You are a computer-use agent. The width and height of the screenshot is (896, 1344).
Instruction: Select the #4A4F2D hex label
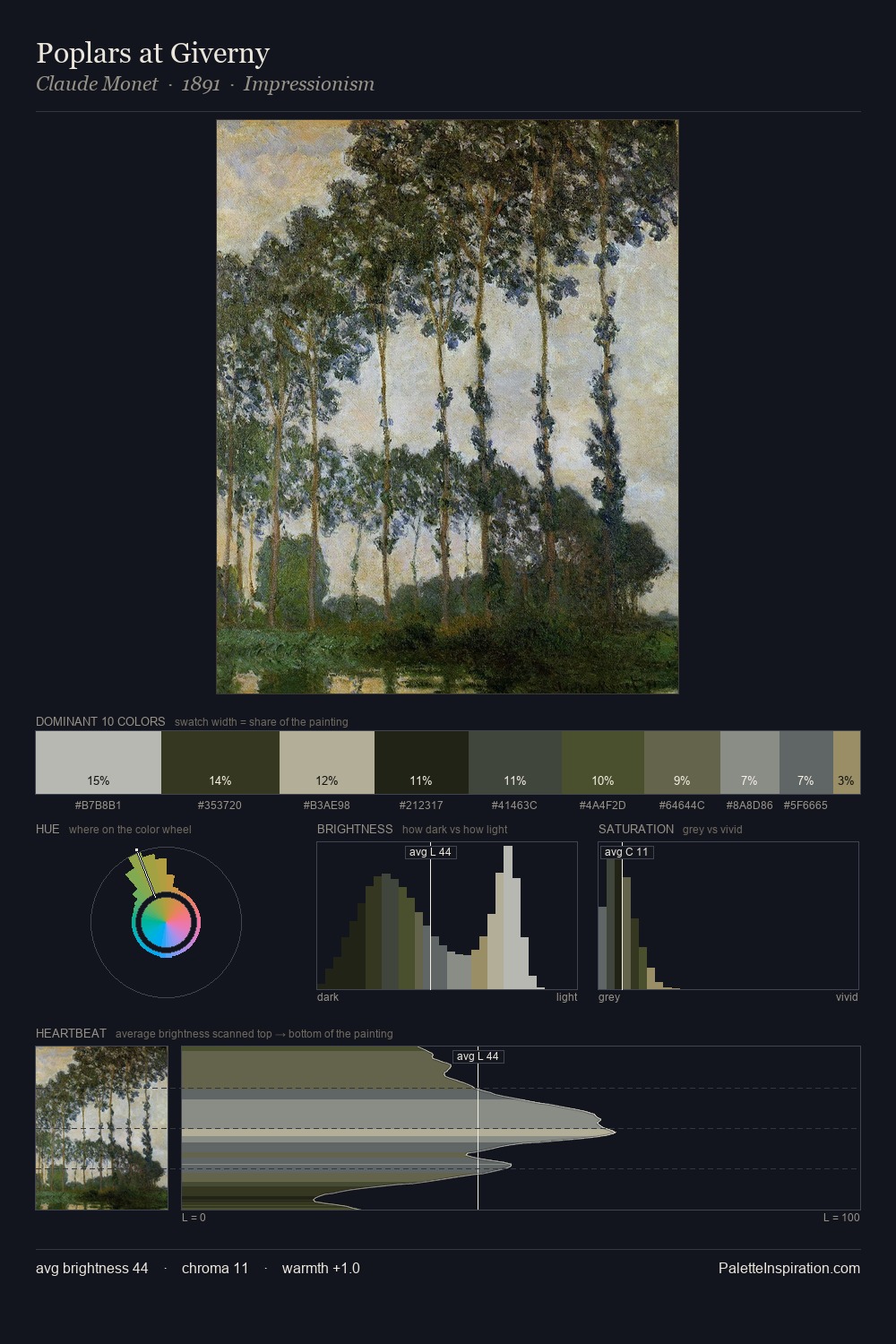[x=603, y=806]
